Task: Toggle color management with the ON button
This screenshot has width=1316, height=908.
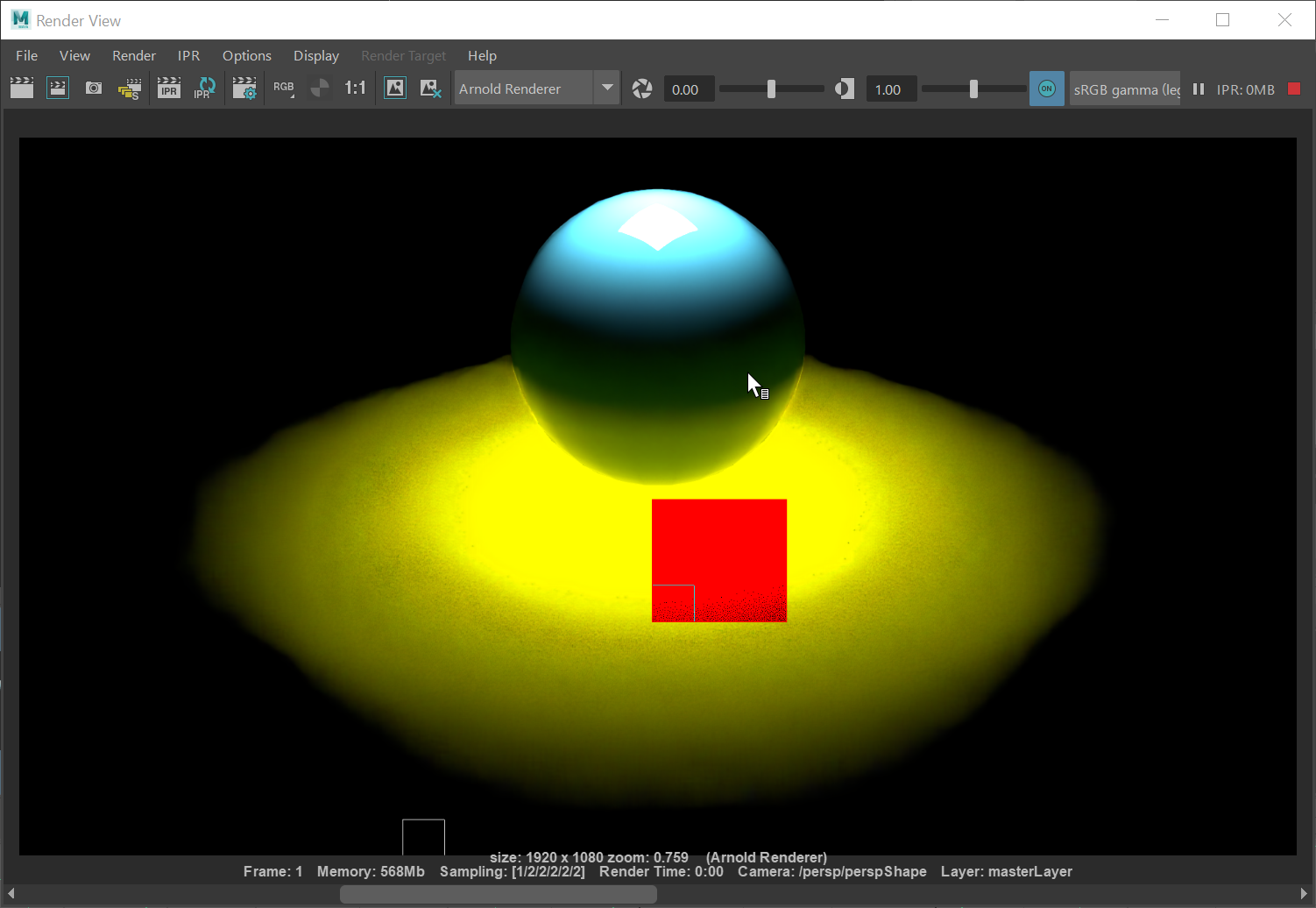Action: tap(1047, 88)
